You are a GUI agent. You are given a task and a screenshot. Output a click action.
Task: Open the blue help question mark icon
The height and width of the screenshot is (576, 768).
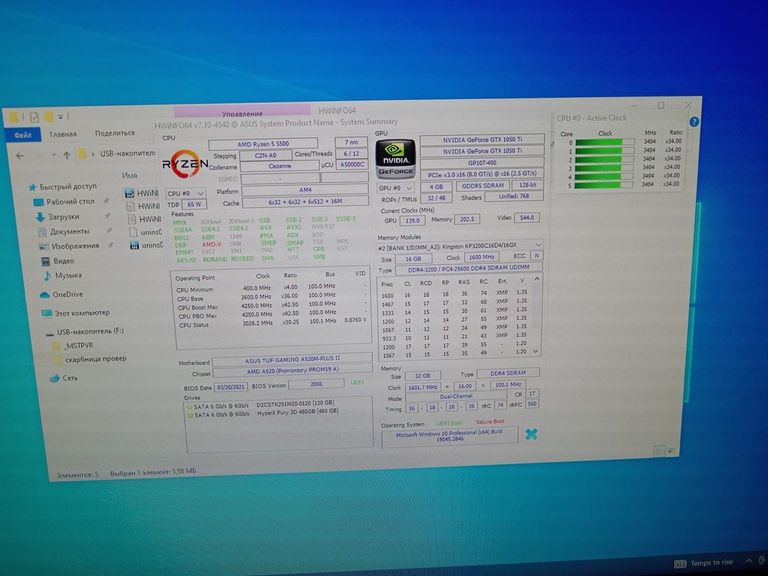click(x=694, y=122)
